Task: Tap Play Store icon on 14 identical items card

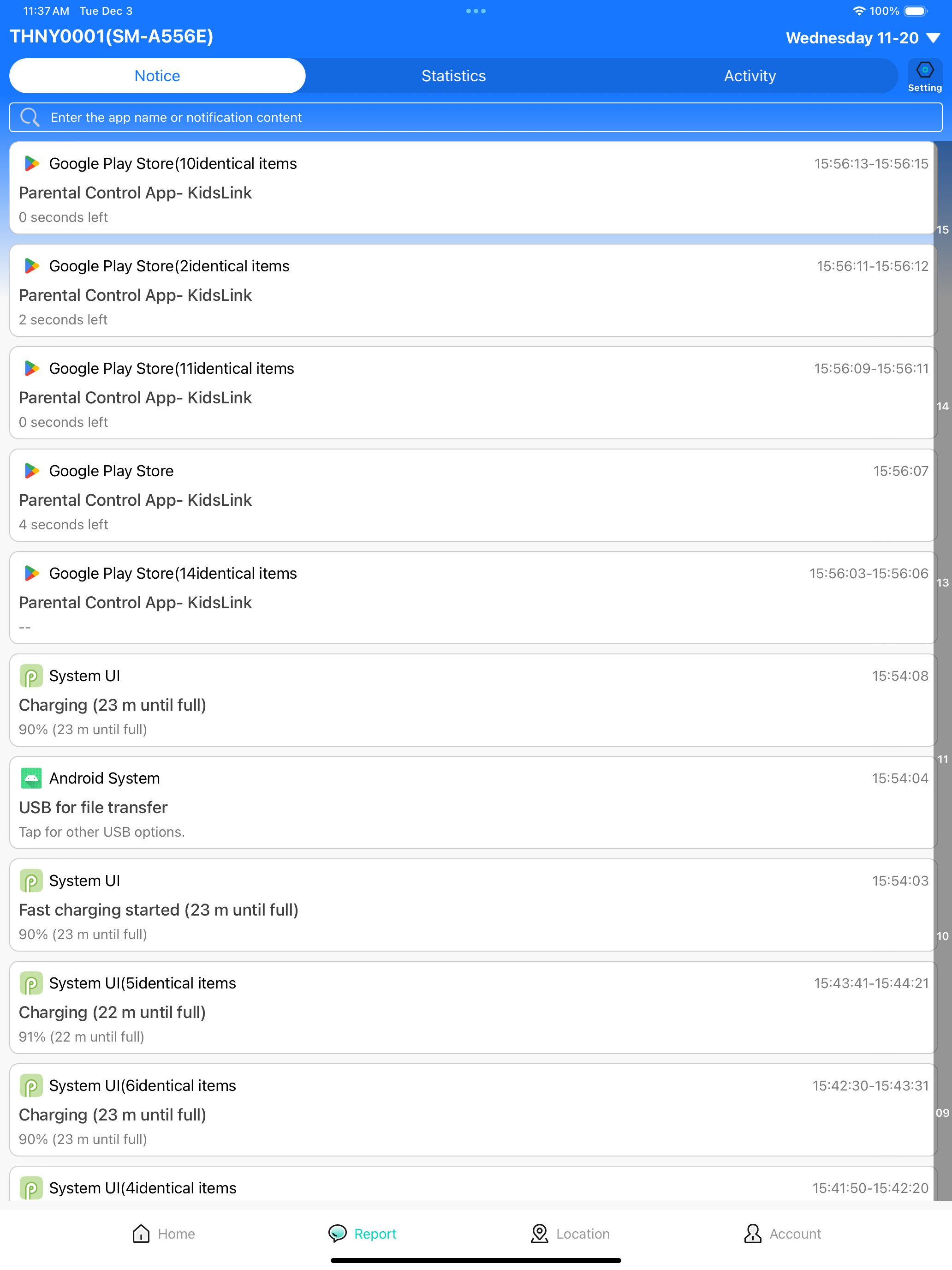Action: tap(31, 573)
